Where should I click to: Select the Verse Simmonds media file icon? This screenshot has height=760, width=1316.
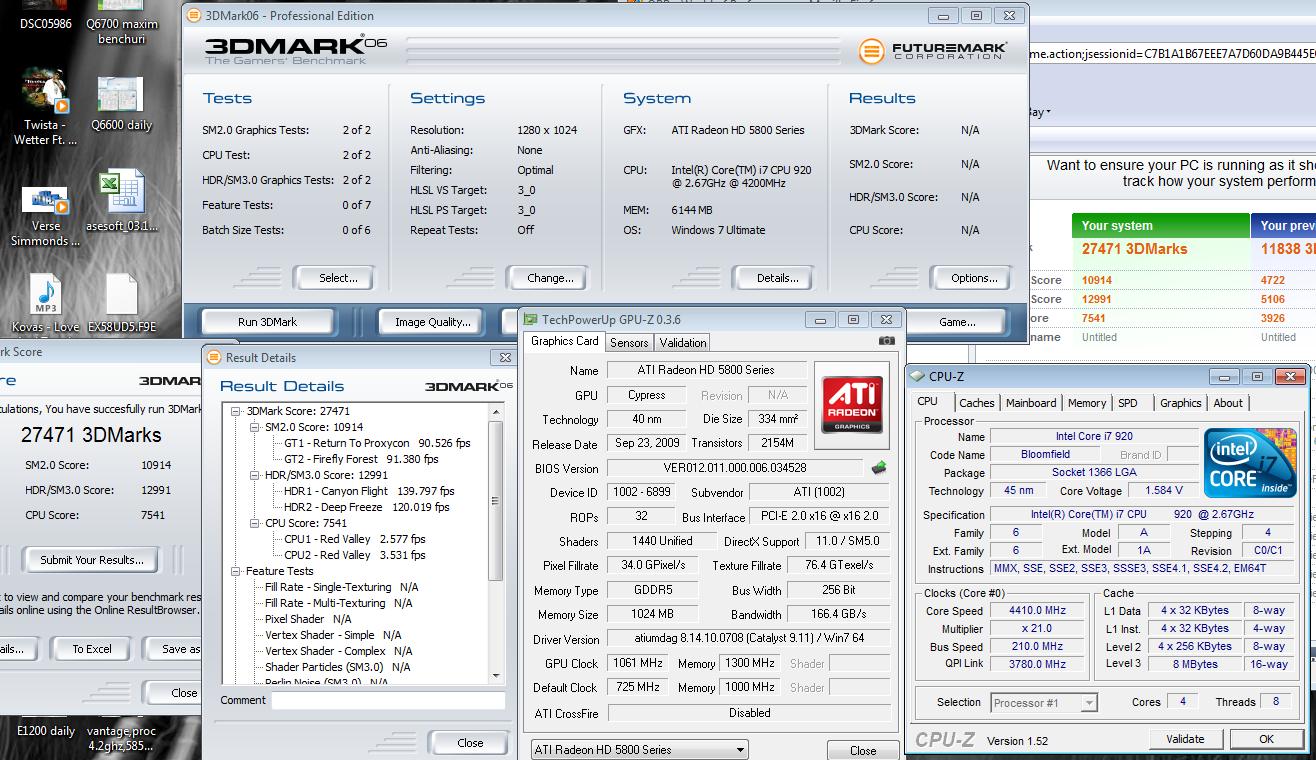click(x=45, y=215)
